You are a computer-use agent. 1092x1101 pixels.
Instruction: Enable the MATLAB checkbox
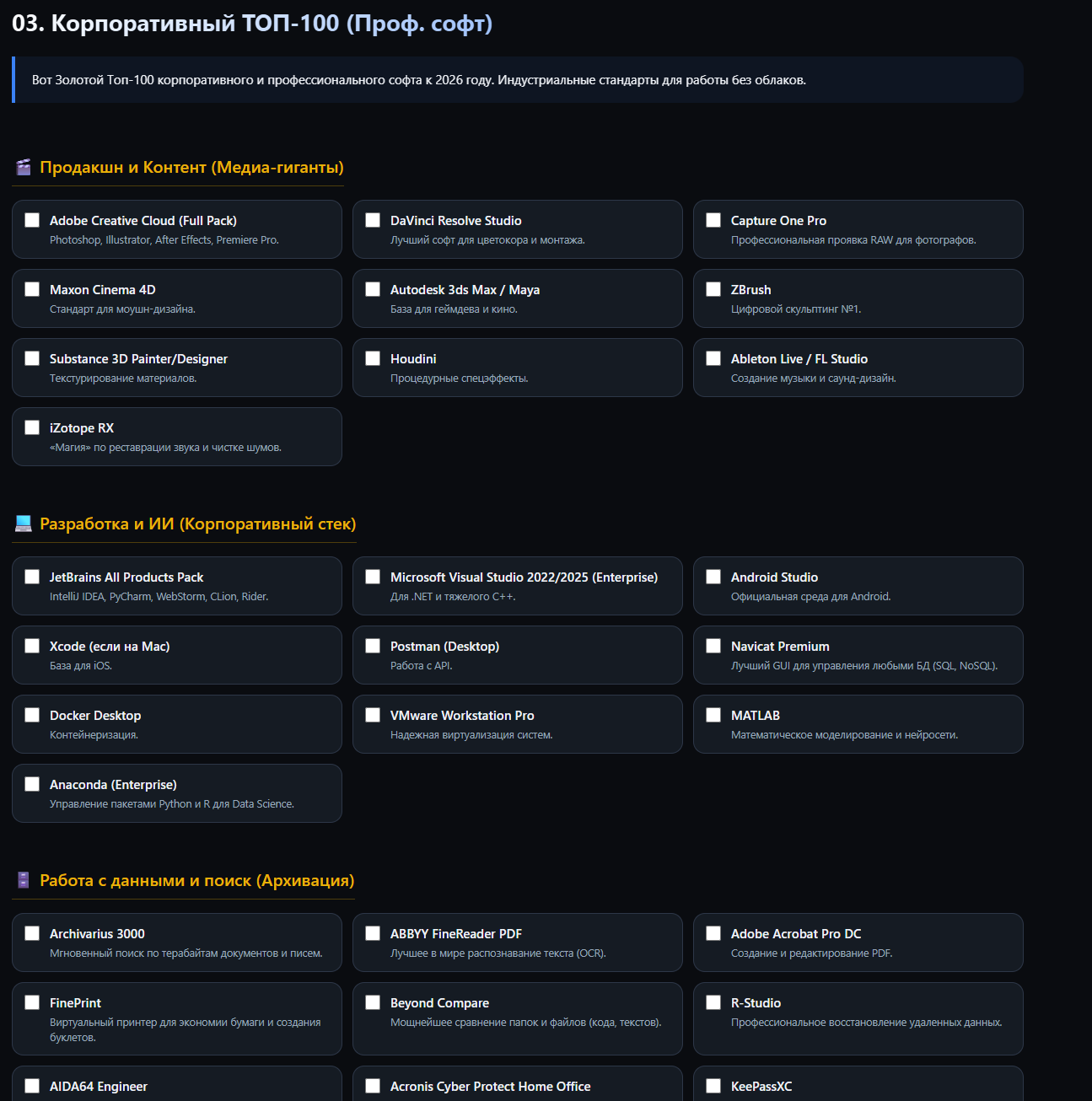point(713,715)
